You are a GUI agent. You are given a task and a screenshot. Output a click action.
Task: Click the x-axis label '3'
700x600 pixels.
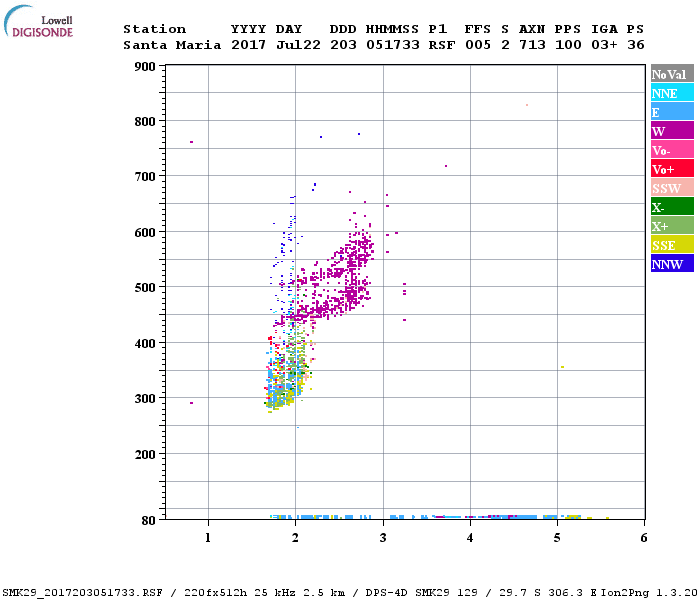[x=383, y=538]
